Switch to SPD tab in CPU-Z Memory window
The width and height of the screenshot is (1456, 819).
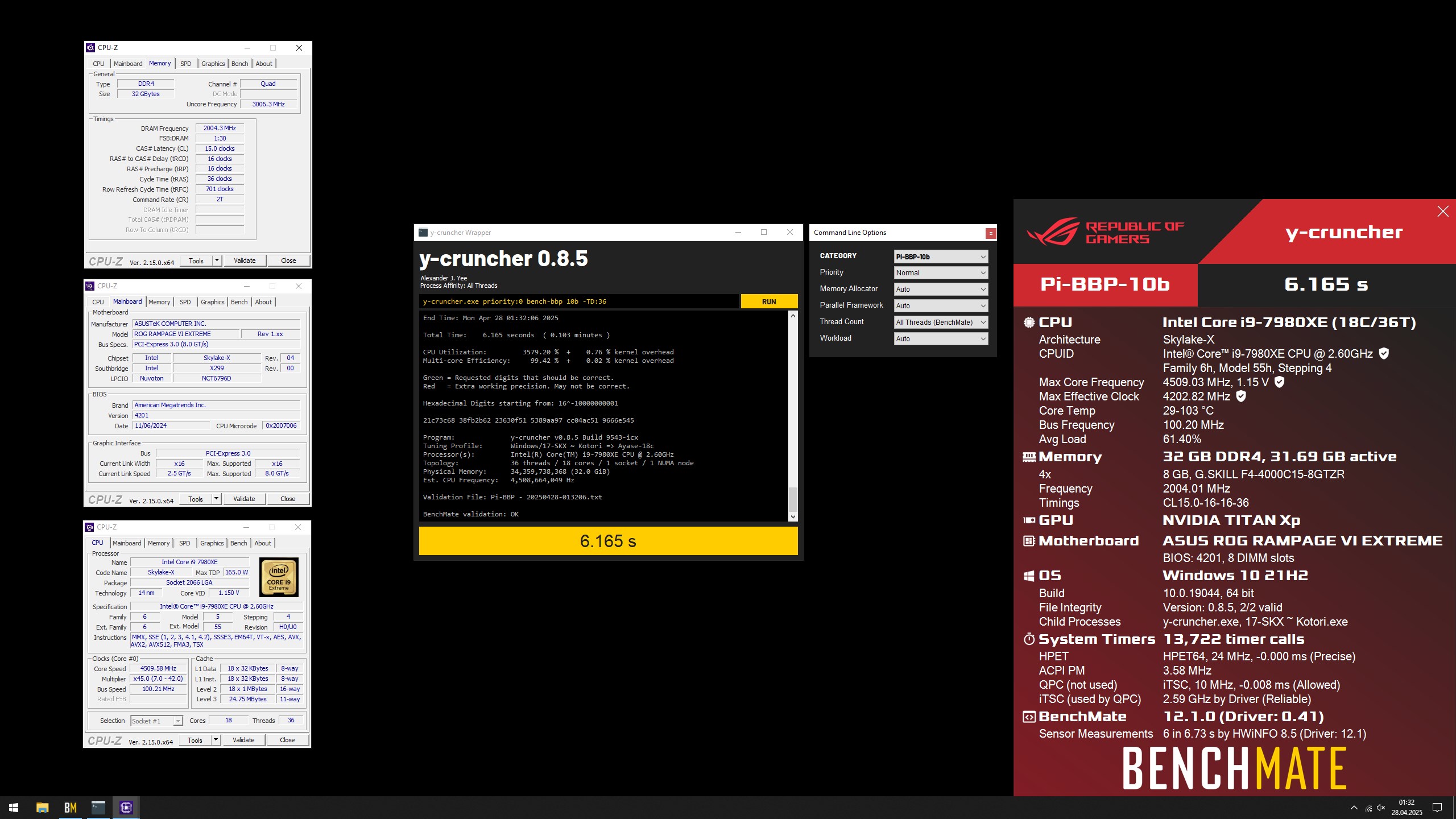(186, 64)
